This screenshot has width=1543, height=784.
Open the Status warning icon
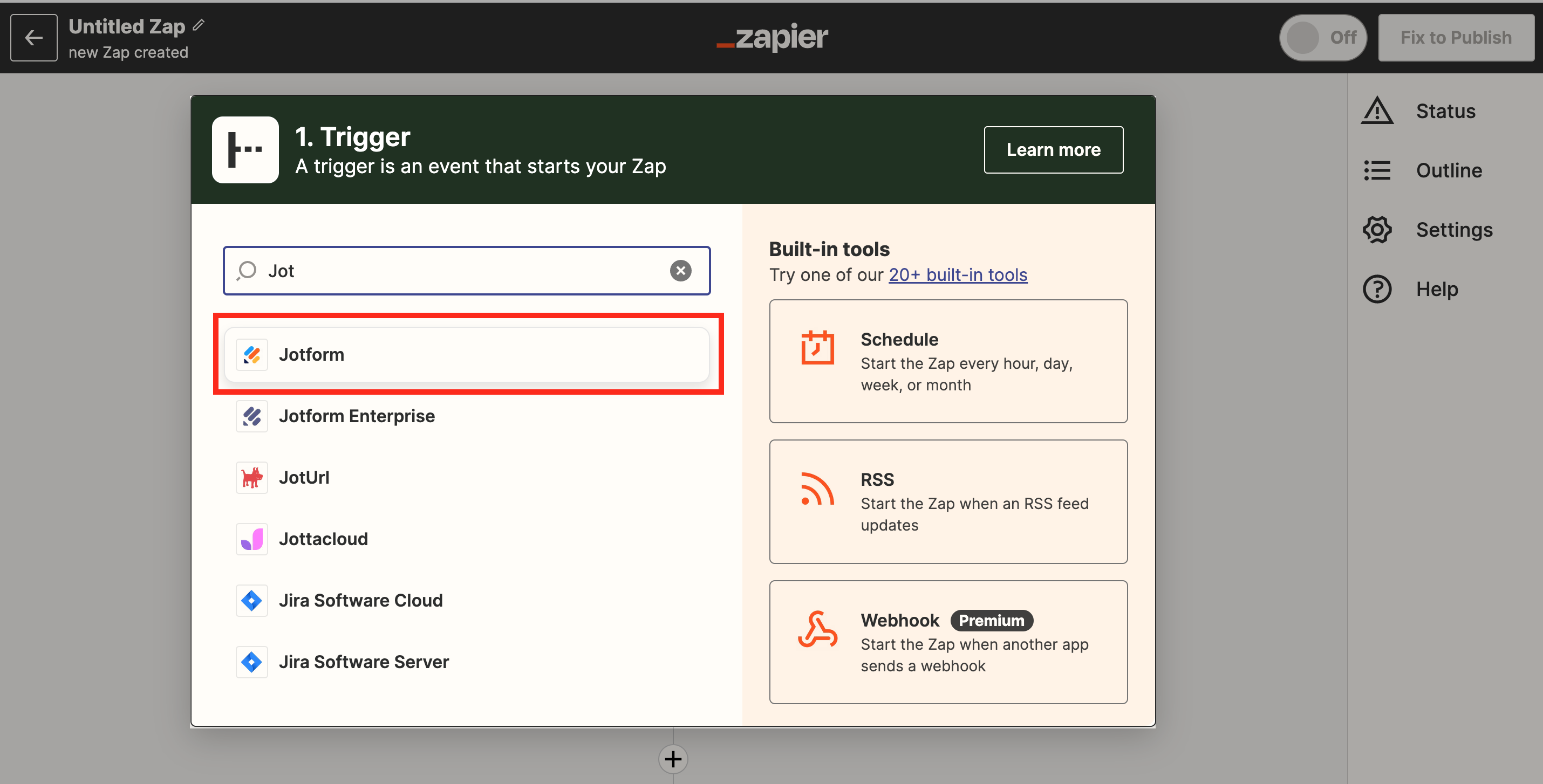tap(1377, 111)
